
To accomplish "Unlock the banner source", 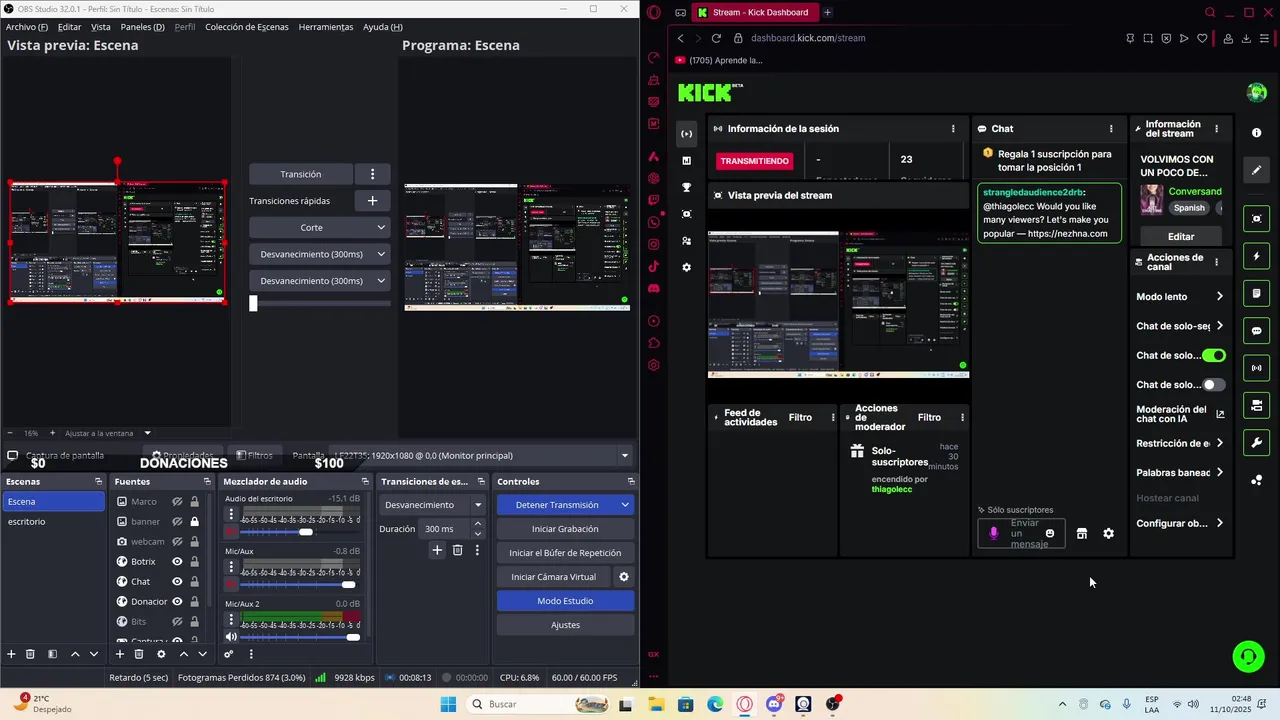I will click(x=194, y=521).
